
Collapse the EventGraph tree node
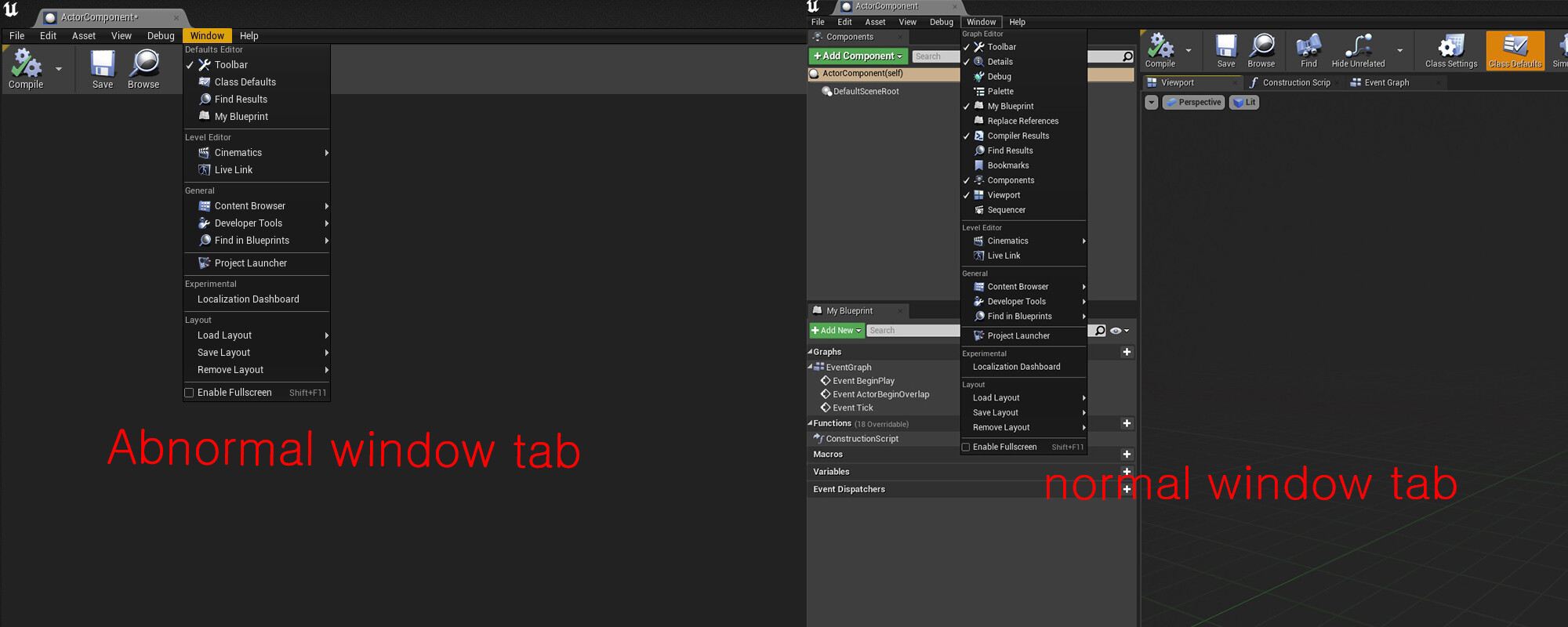tap(810, 367)
